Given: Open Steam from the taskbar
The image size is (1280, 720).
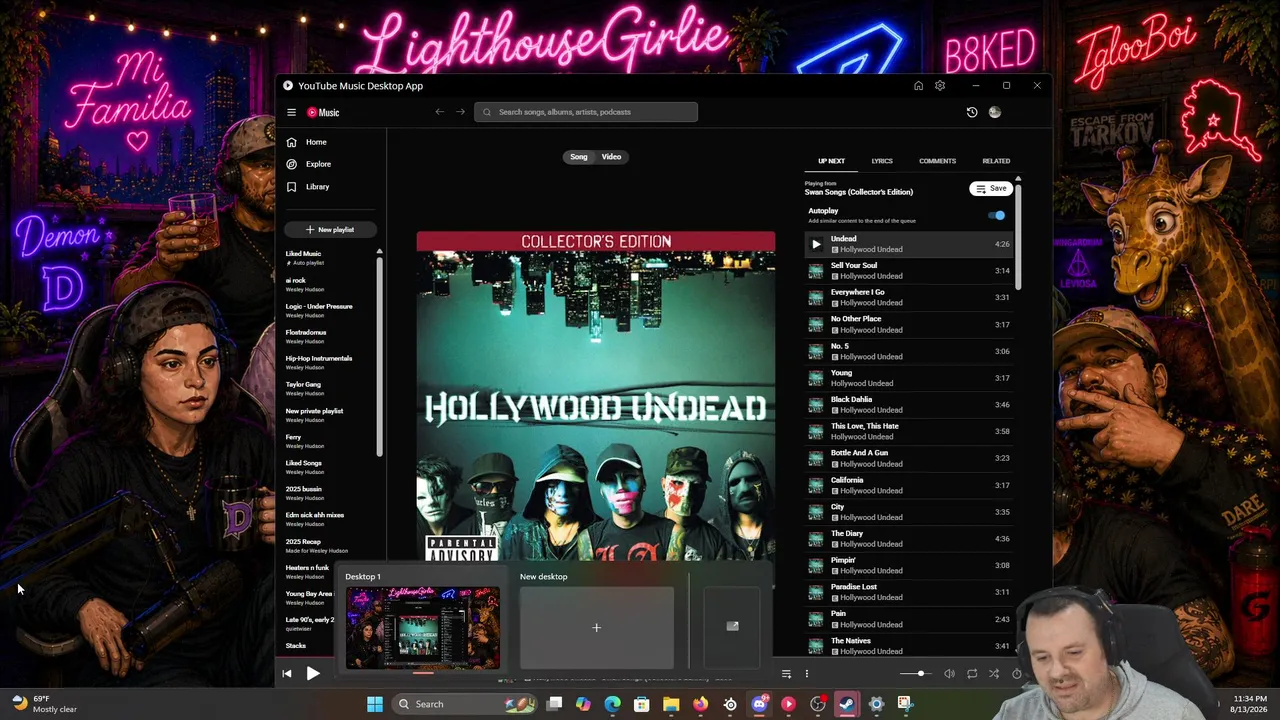Looking at the screenshot, I should [x=847, y=704].
